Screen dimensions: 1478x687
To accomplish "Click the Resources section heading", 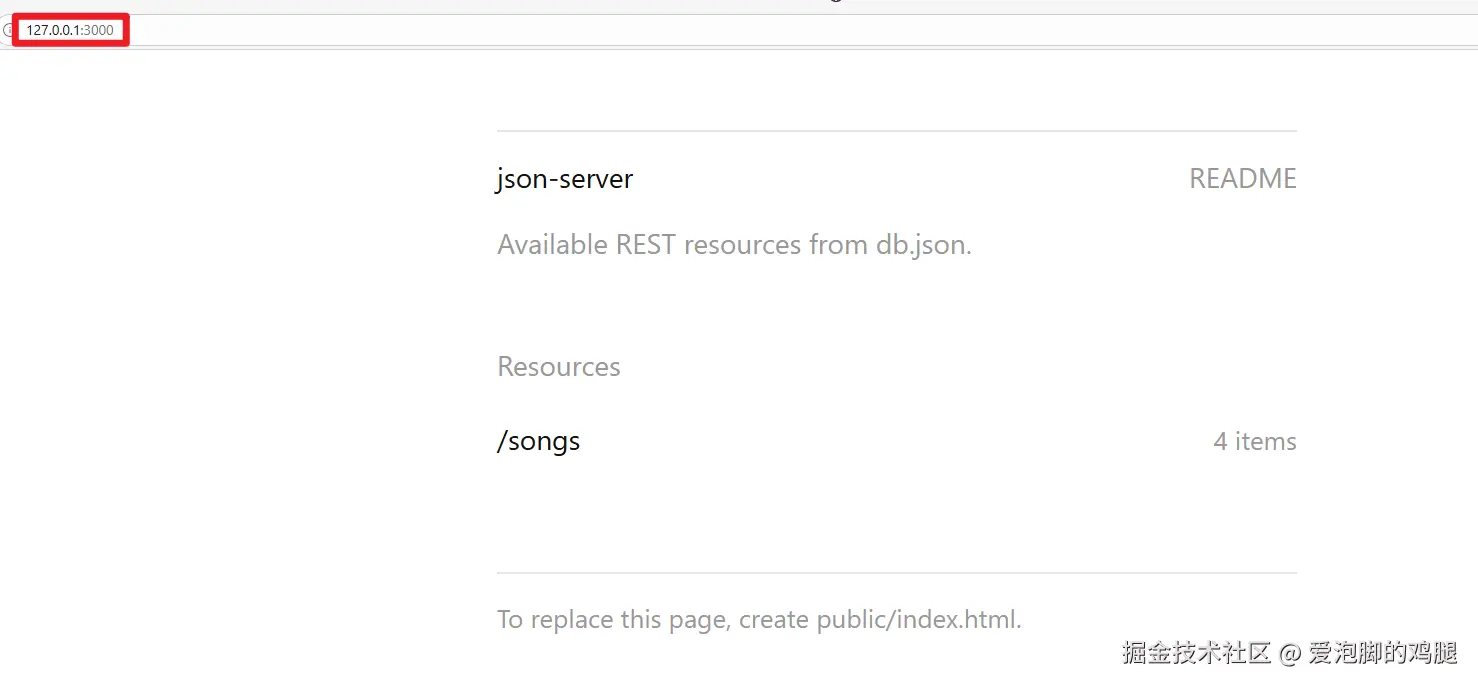I will point(559,367).
